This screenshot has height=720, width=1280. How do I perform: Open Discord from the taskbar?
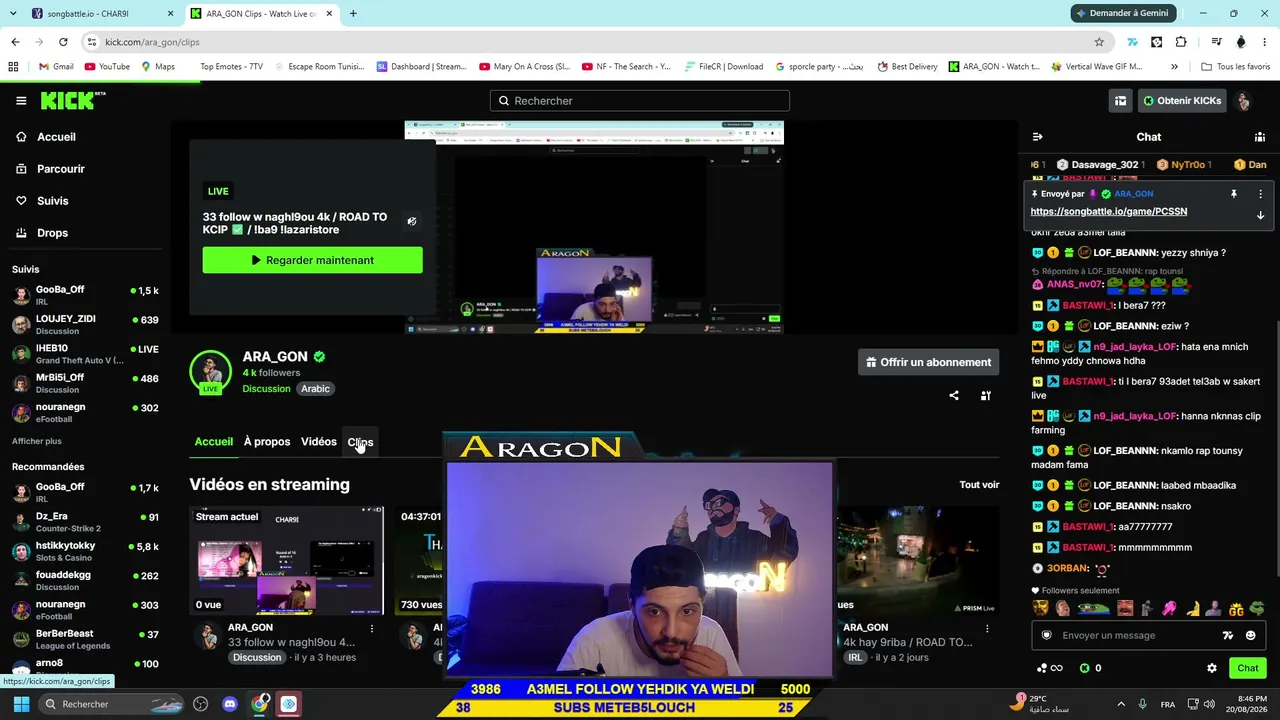(230, 704)
